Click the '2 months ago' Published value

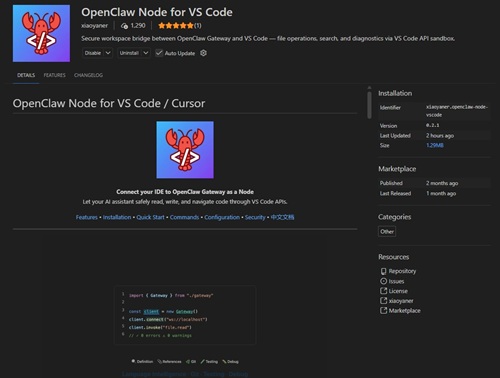(442, 183)
